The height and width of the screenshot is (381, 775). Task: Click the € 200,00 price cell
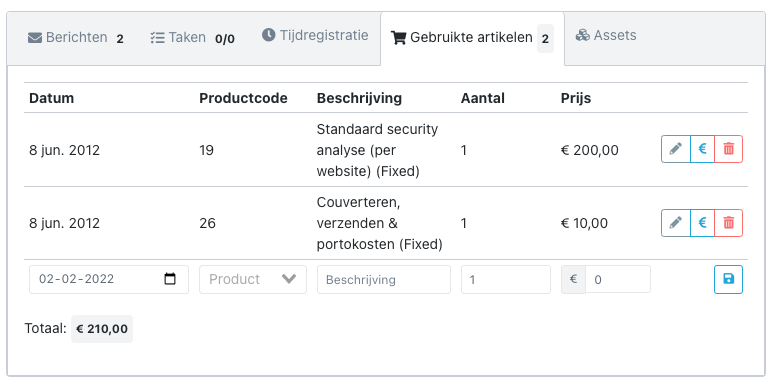tap(590, 150)
